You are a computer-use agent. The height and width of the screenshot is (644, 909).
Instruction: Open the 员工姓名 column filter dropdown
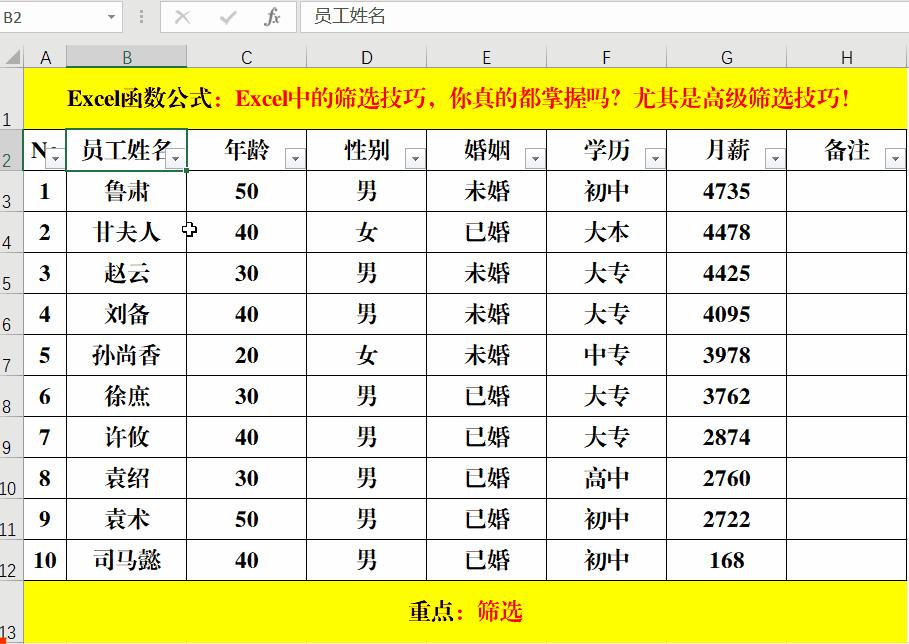[176, 158]
